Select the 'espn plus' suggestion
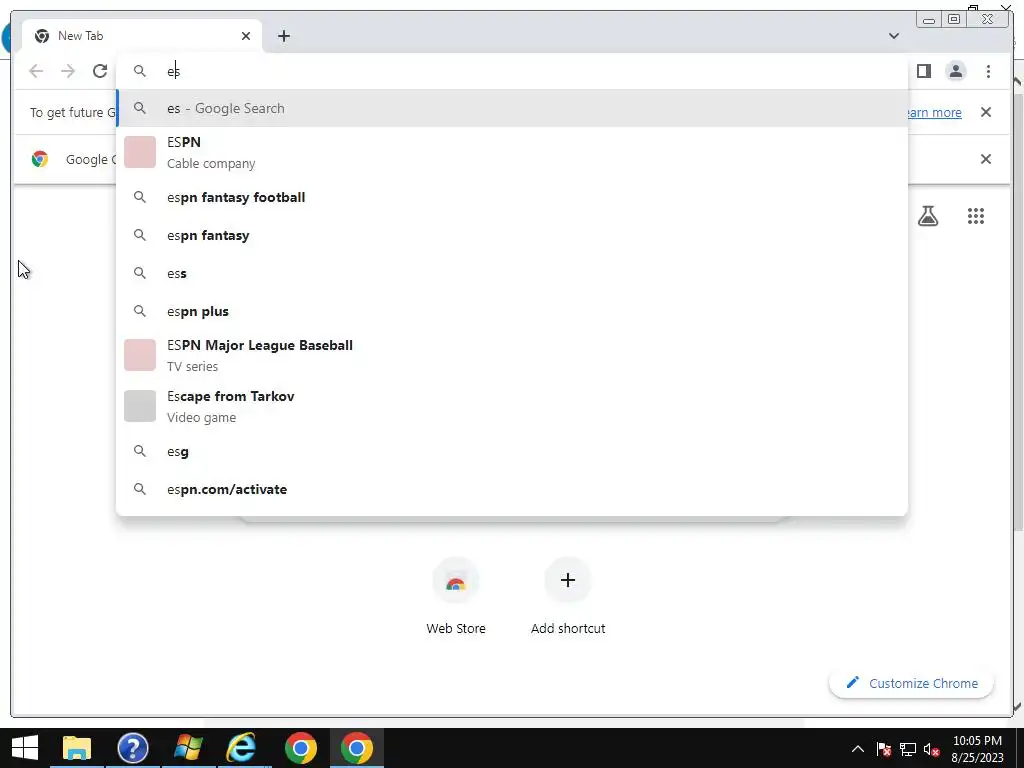 (x=512, y=312)
